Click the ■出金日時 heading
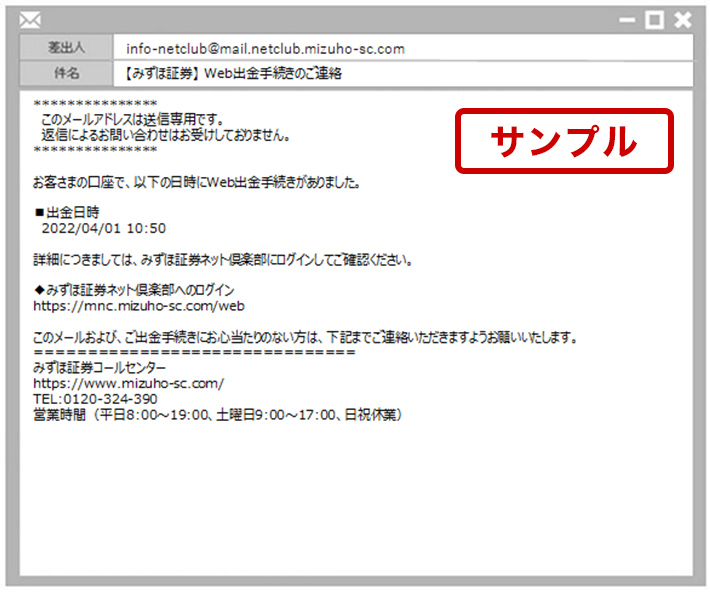This screenshot has height=592, width=710. click(67, 212)
